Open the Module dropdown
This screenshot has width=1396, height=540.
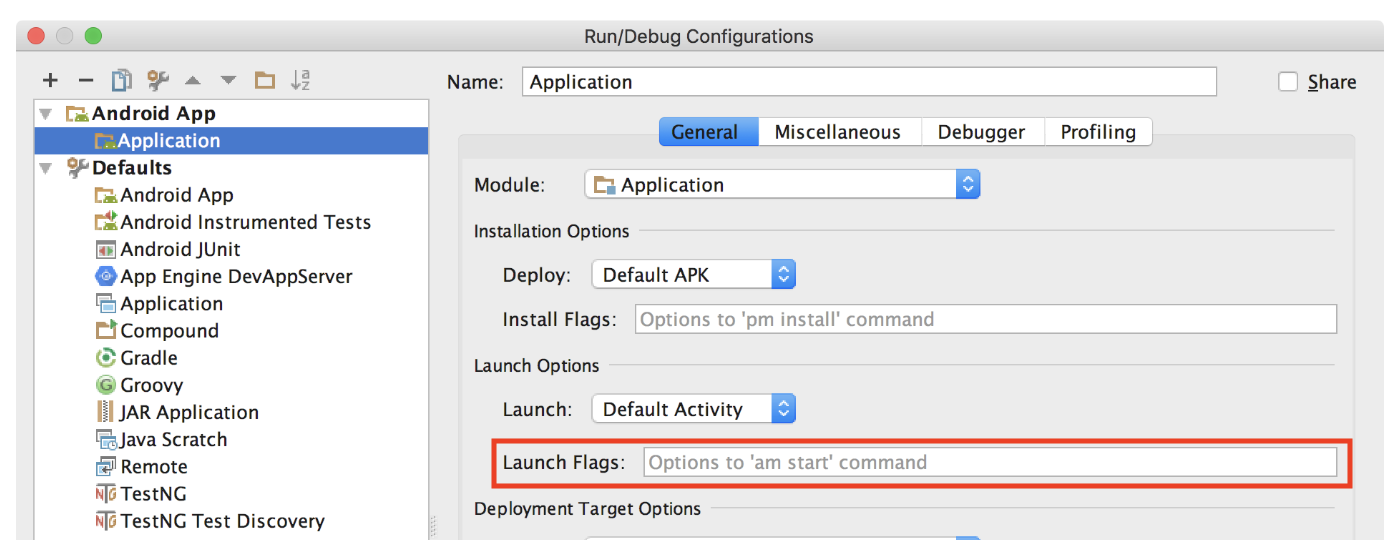point(782,185)
